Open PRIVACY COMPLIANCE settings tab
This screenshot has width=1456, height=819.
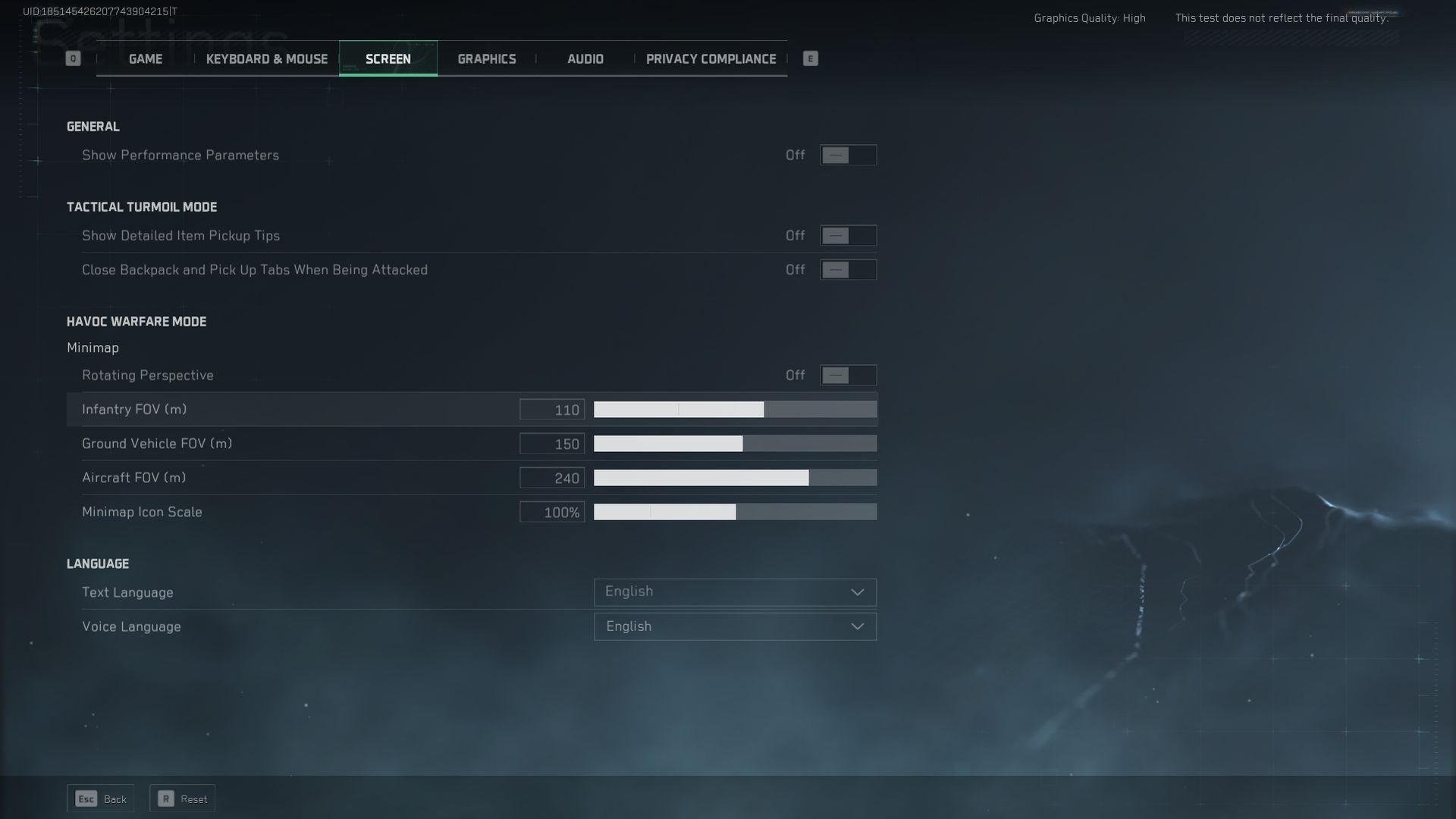[710, 57]
